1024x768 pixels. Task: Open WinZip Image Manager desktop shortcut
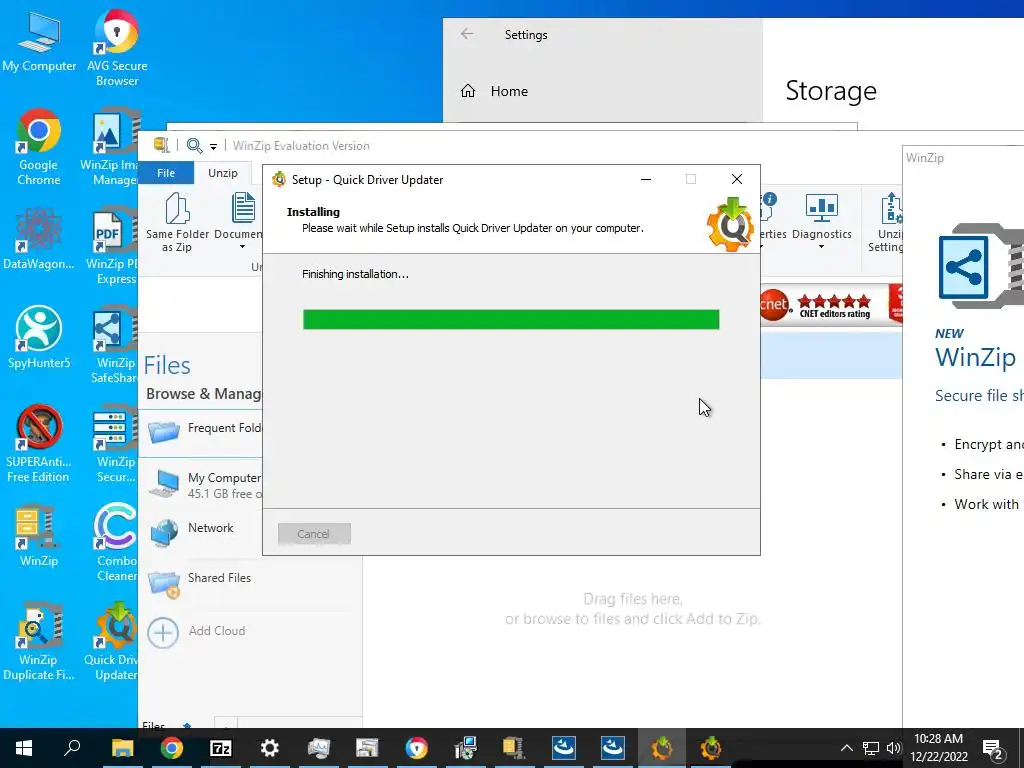click(112, 146)
